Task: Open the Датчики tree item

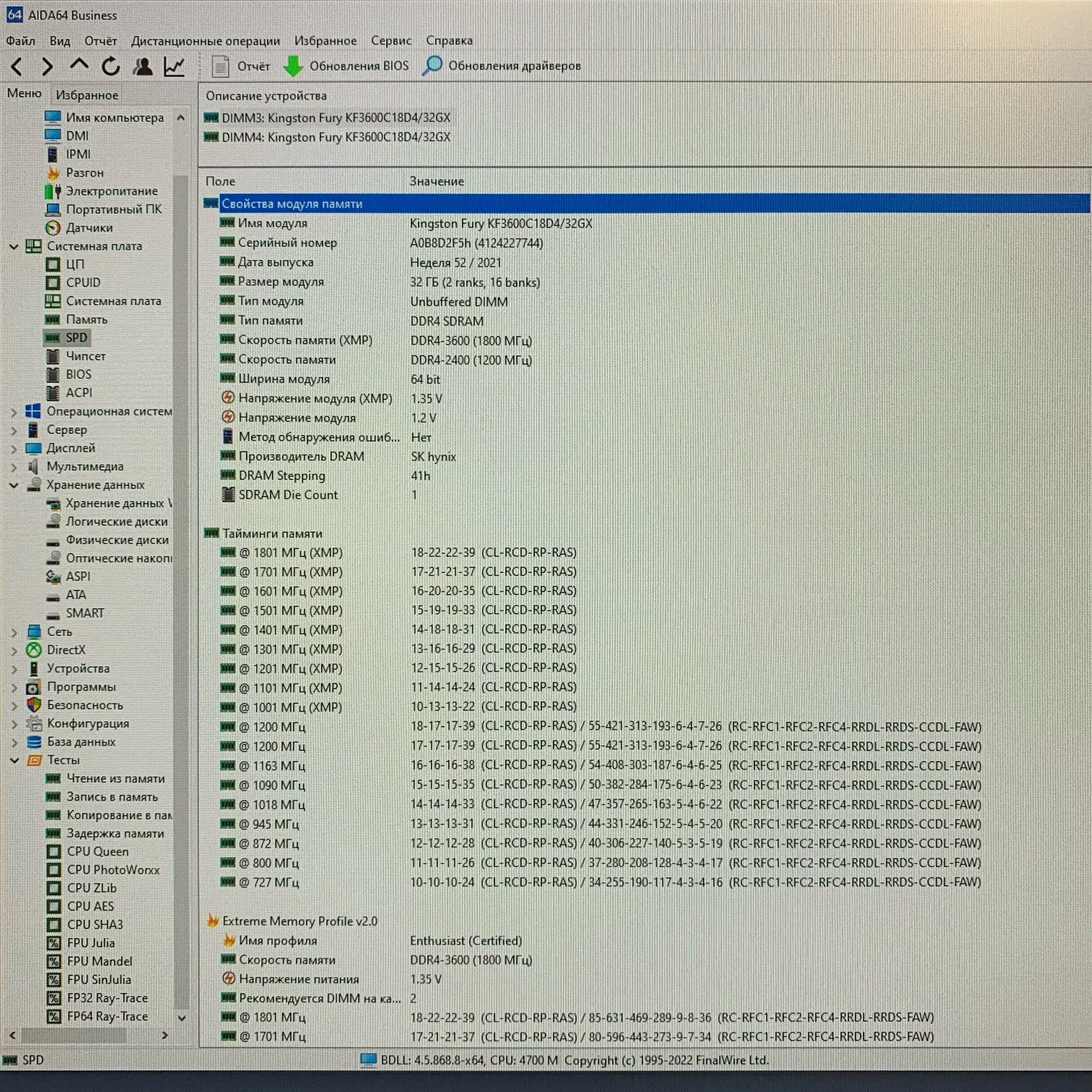Action: point(90,228)
